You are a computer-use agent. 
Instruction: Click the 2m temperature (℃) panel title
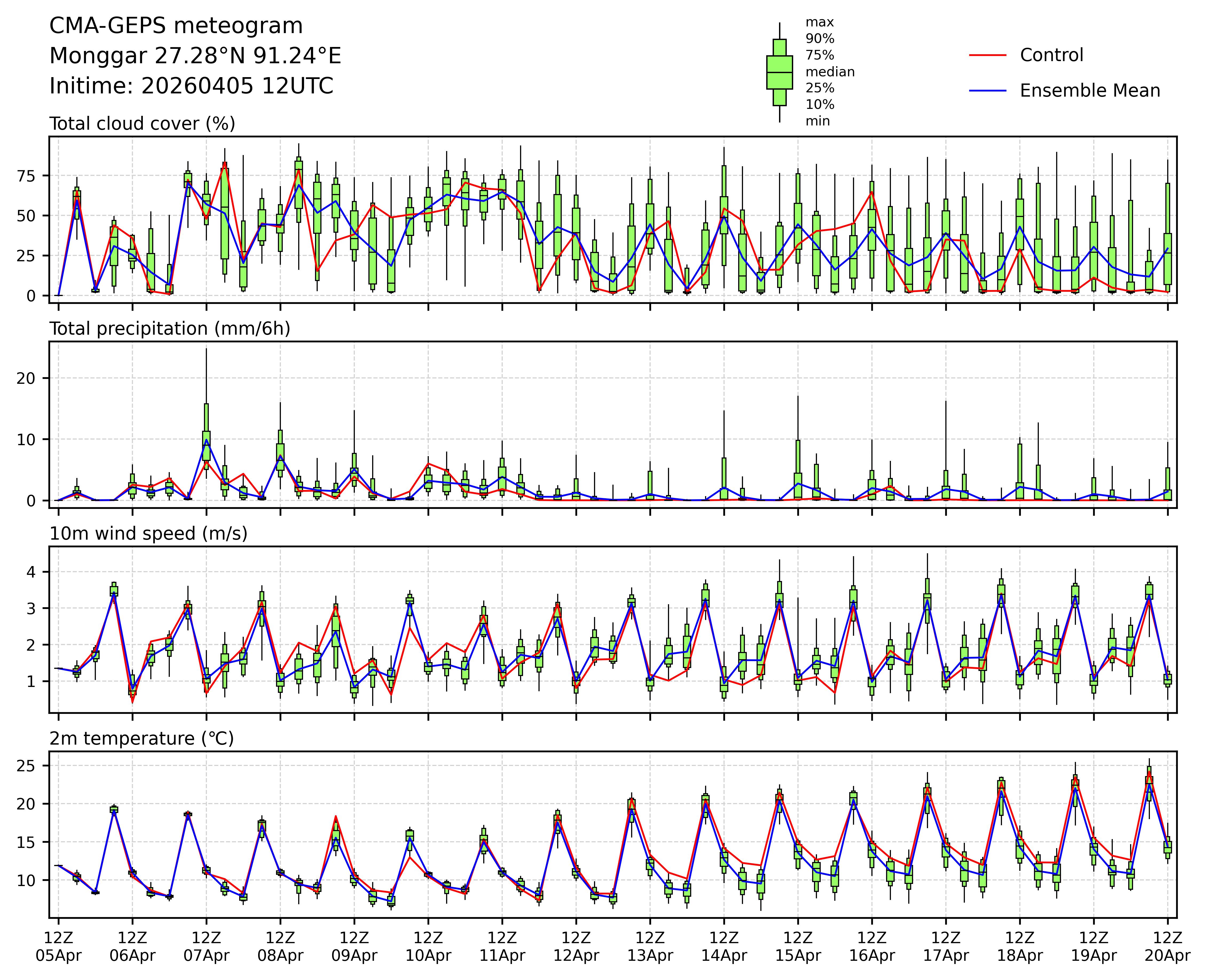click(x=142, y=738)
